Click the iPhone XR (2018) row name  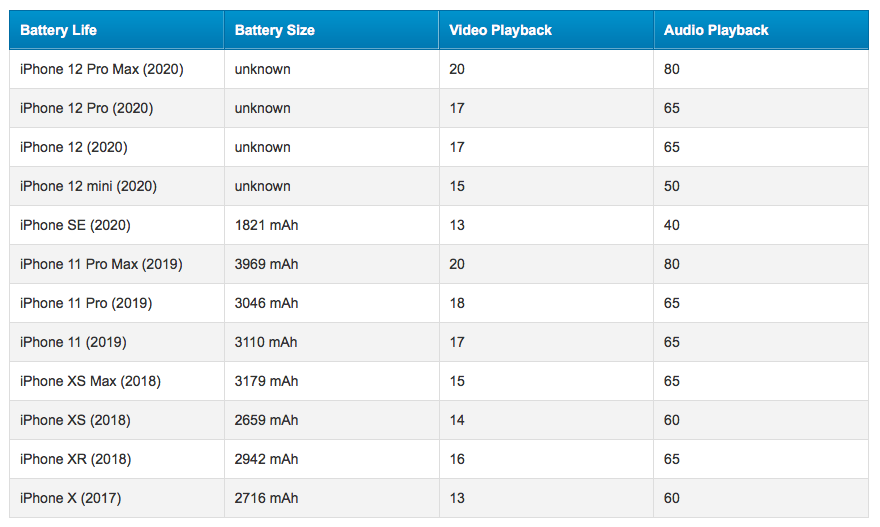coord(76,459)
